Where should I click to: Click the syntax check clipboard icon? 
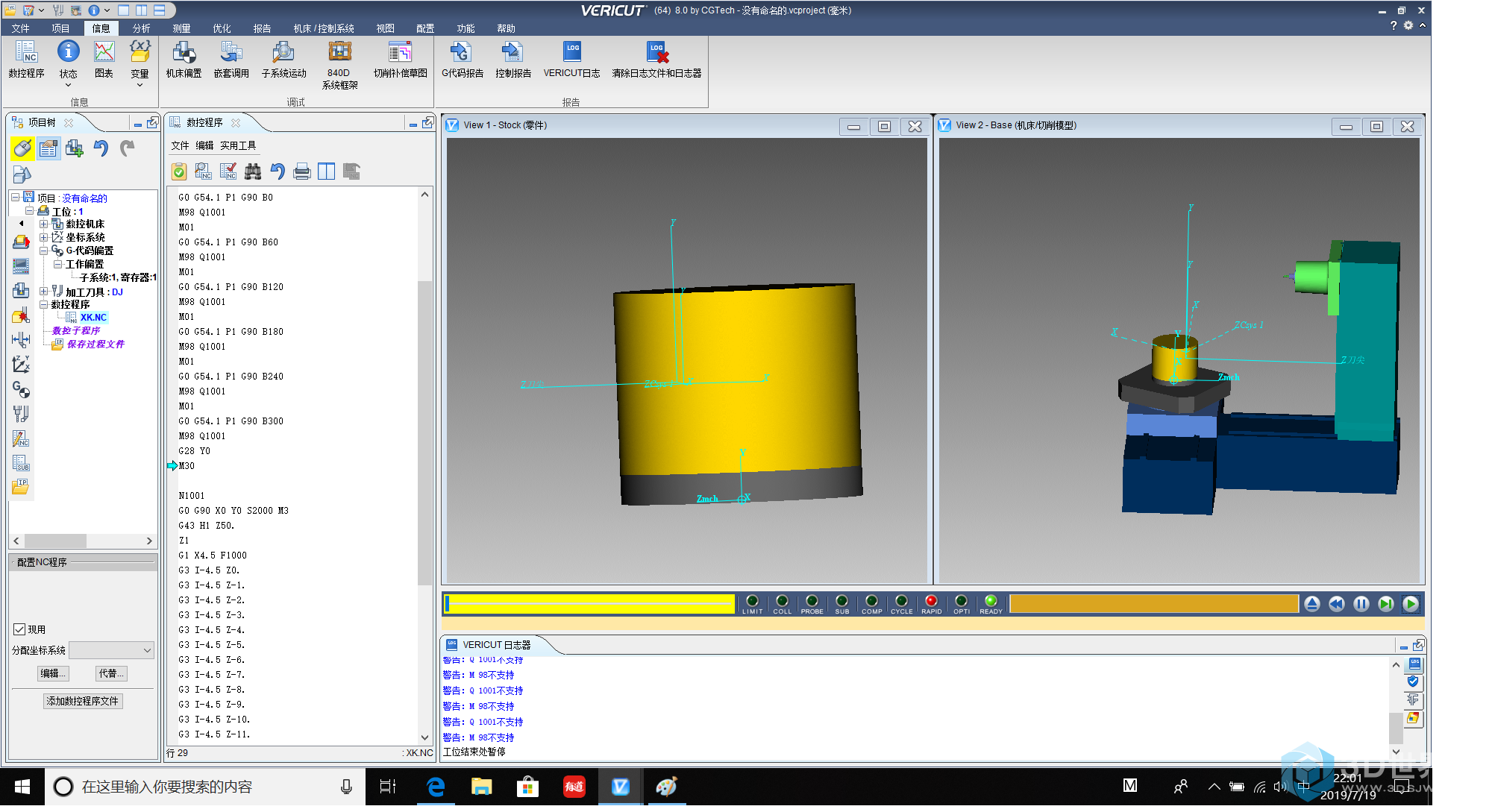point(179,171)
